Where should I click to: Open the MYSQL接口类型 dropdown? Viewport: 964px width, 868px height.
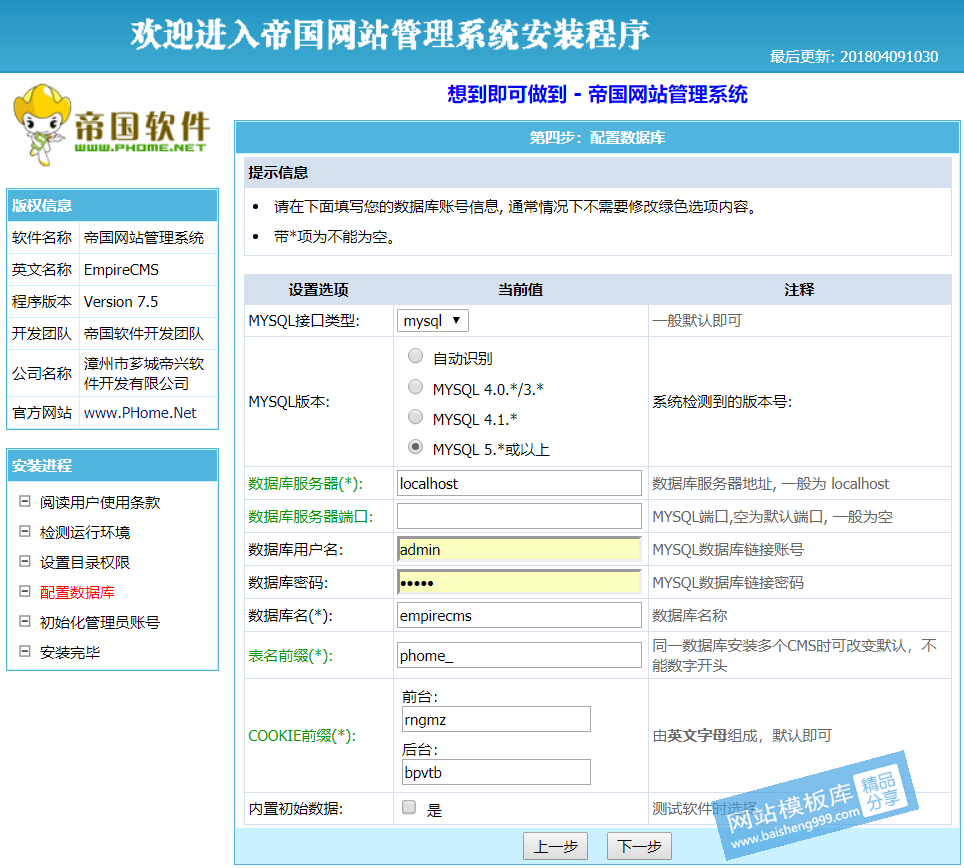433,321
